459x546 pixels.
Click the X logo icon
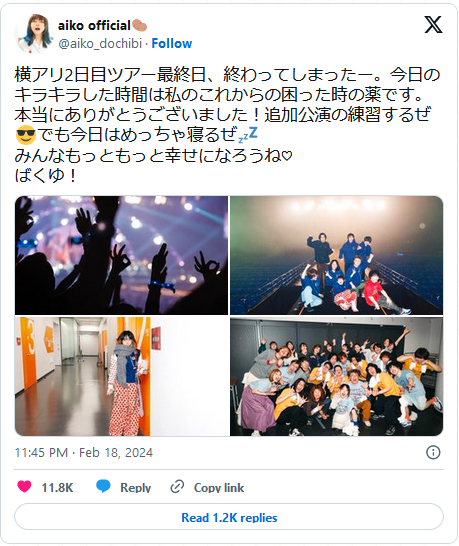(433, 24)
